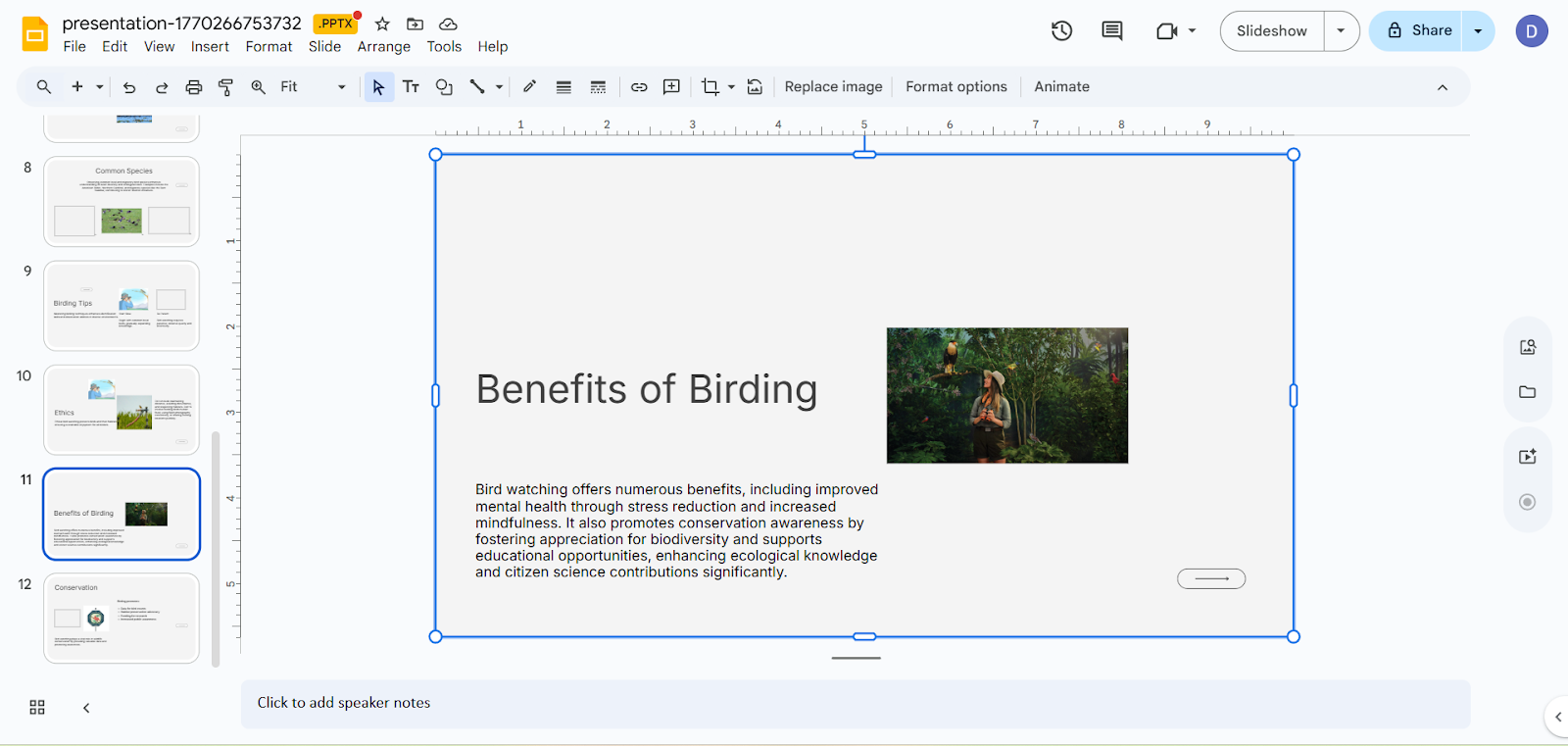Open the search menus magnifier

pyautogui.click(x=44, y=87)
